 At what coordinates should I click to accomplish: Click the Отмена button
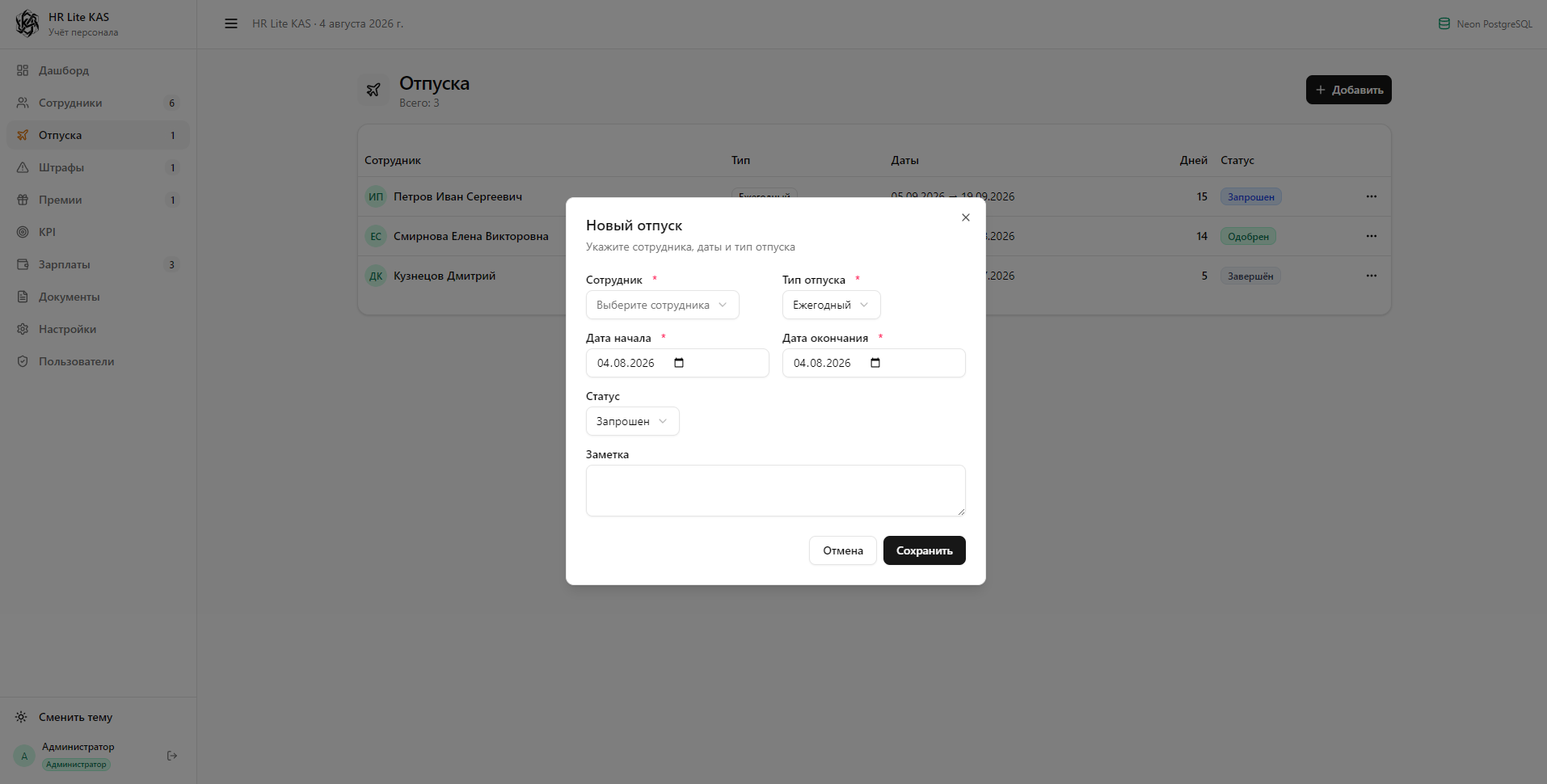pos(843,550)
